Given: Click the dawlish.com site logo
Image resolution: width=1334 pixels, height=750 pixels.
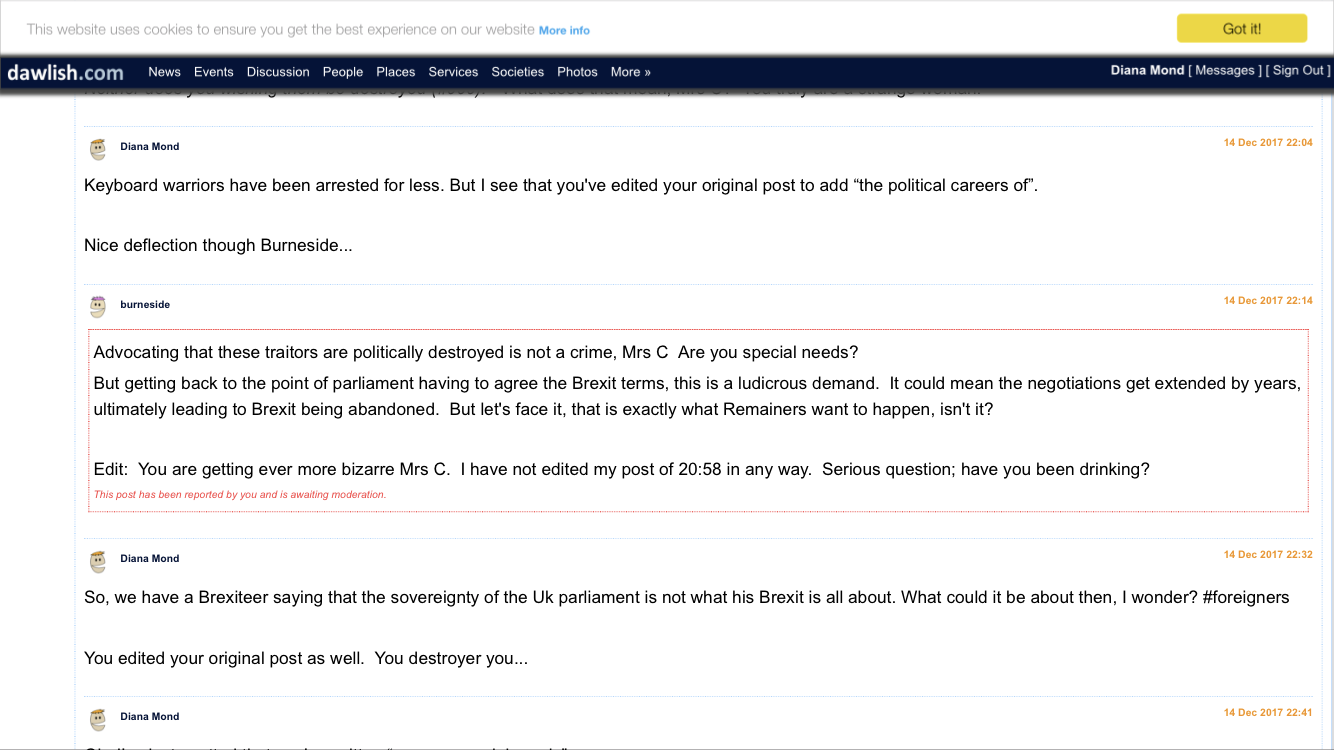Looking at the screenshot, I should point(66,72).
